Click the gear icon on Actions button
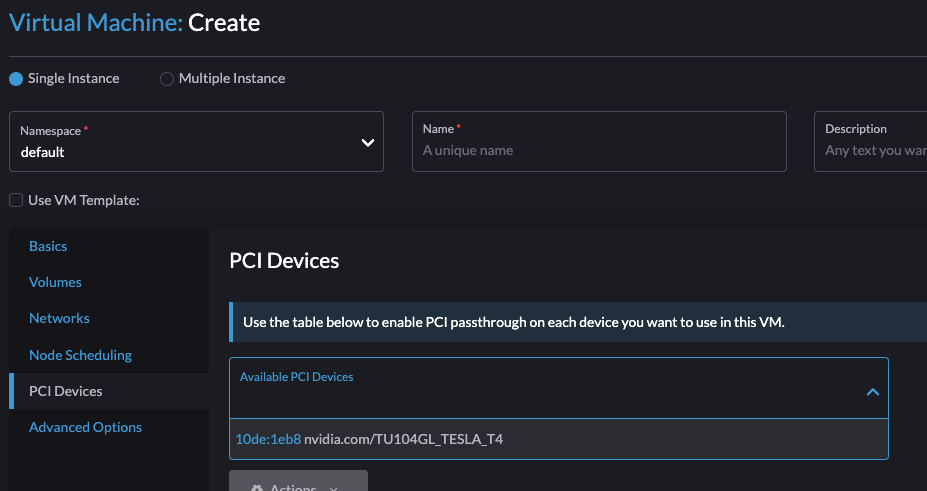927x491 pixels. click(257, 488)
